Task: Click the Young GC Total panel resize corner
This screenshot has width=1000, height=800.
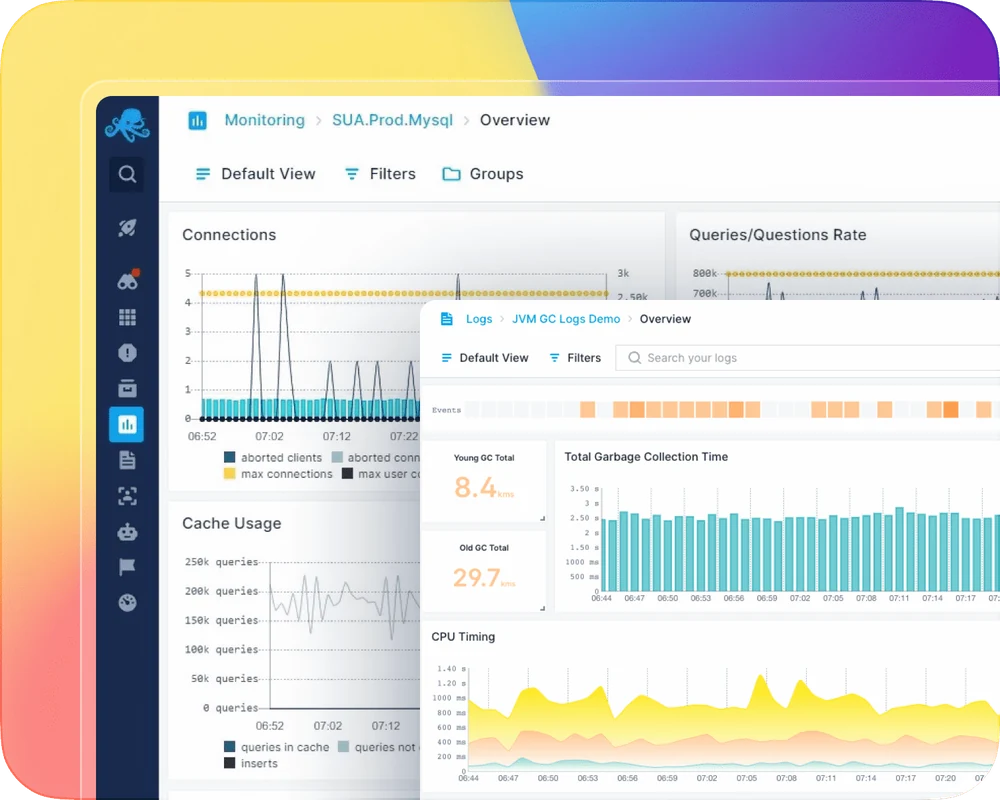Action: [x=542, y=519]
